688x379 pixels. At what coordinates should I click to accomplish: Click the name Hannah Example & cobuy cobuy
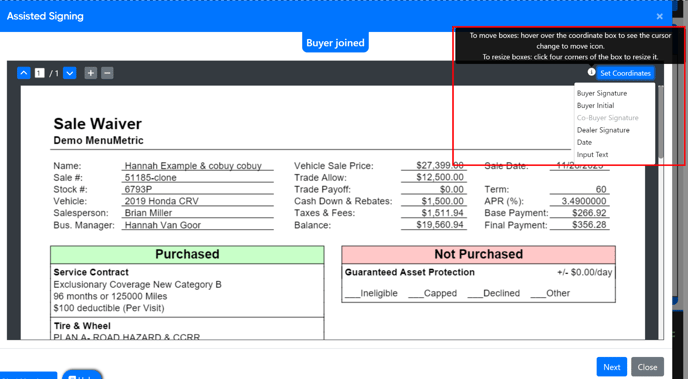pos(193,166)
